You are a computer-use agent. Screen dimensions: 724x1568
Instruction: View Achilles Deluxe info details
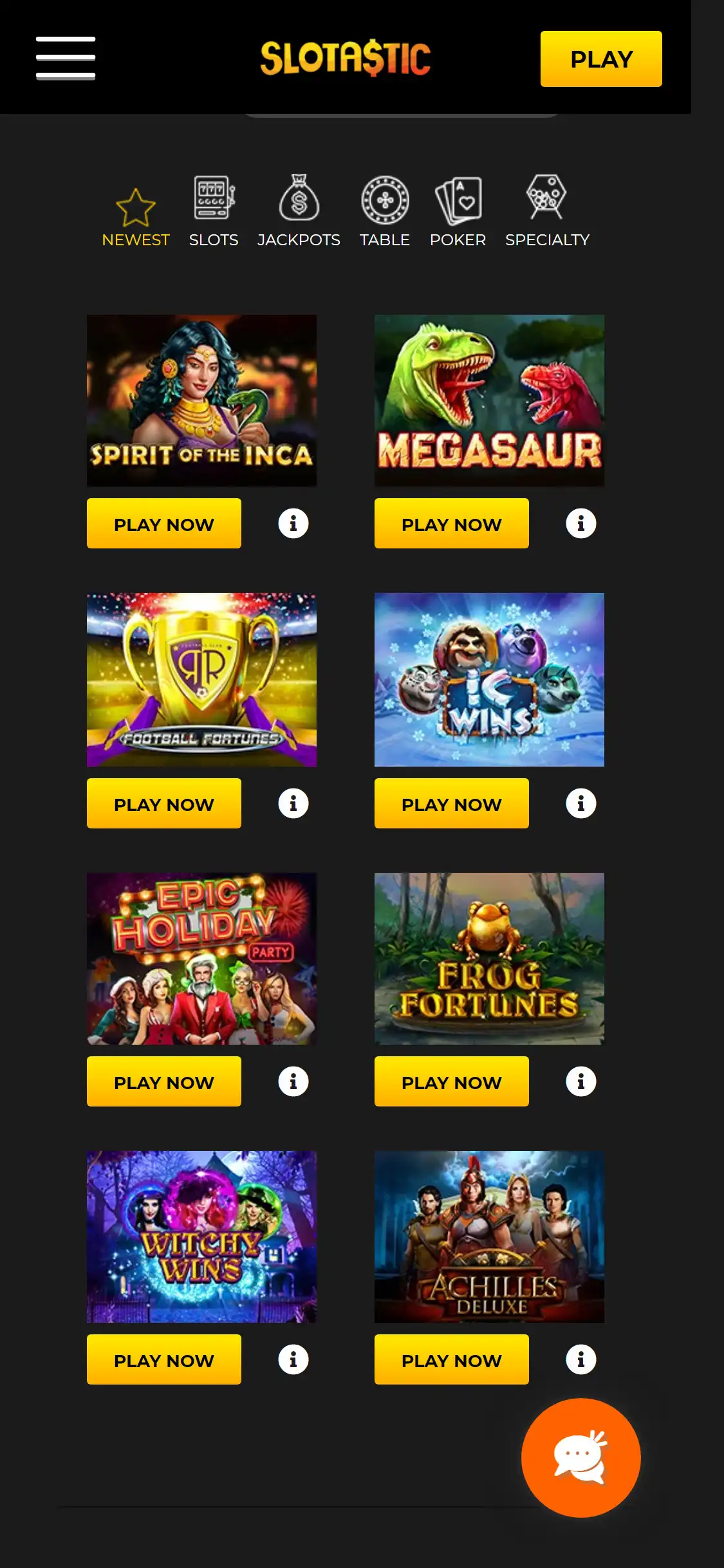coord(581,1359)
